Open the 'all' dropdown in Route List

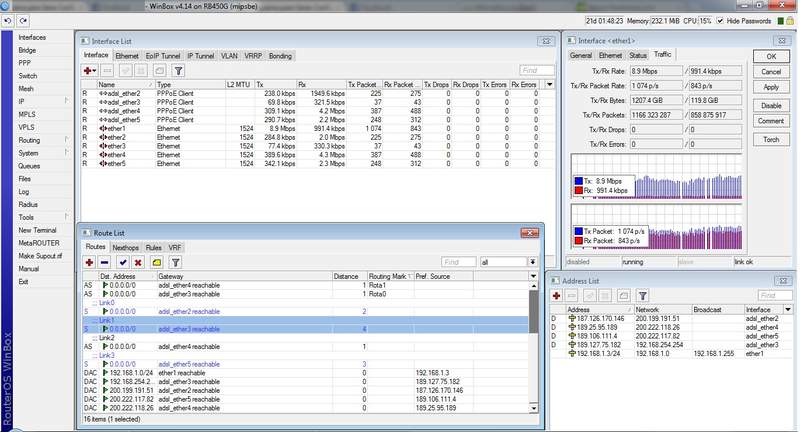[x=531, y=261]
